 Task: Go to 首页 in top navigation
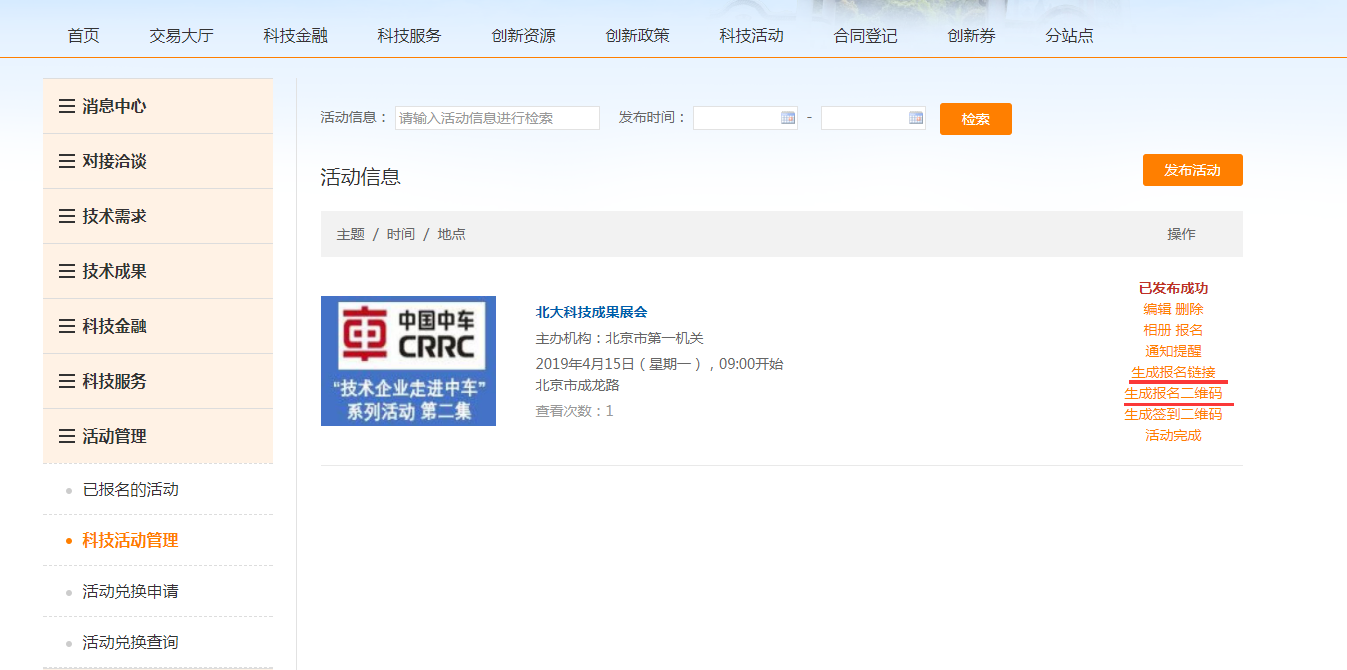tap(84, 35)
